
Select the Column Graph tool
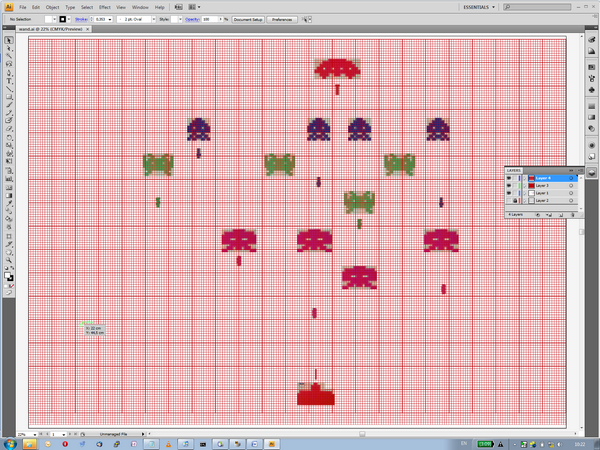point(9,179)
